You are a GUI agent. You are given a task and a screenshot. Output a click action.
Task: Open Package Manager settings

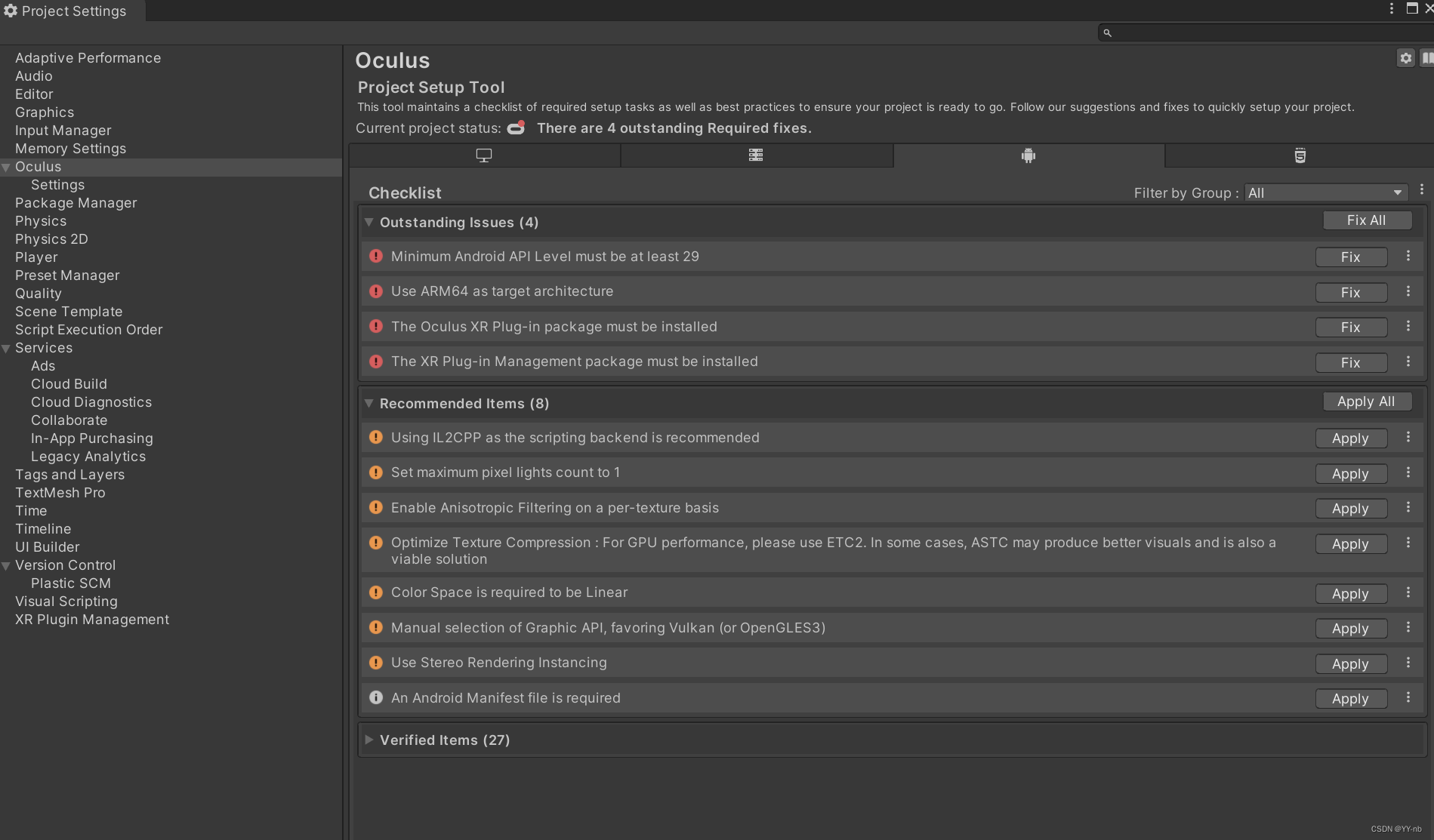[x=76, y=203]
